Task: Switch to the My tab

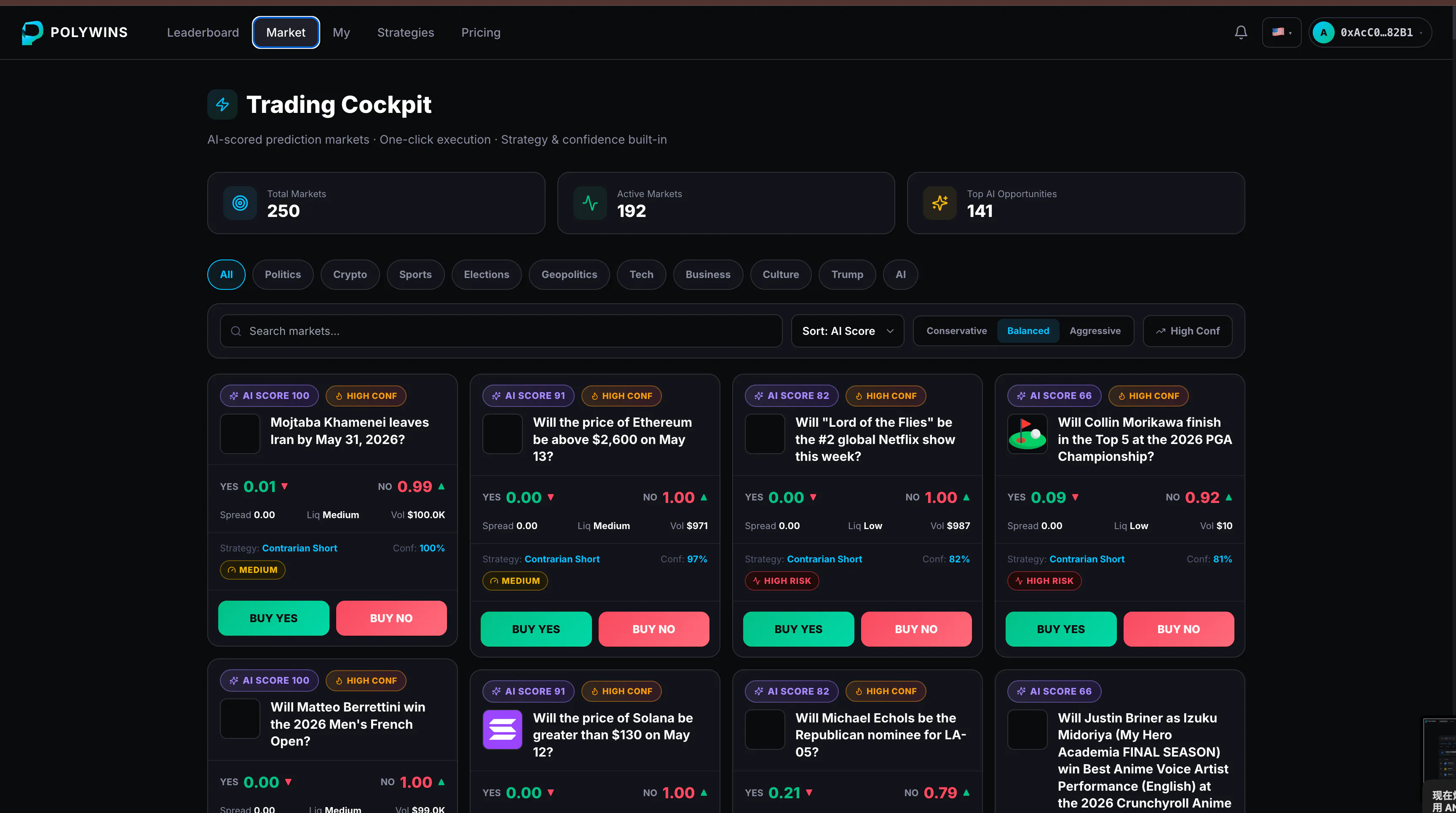Action: click(x=341, y=32)
